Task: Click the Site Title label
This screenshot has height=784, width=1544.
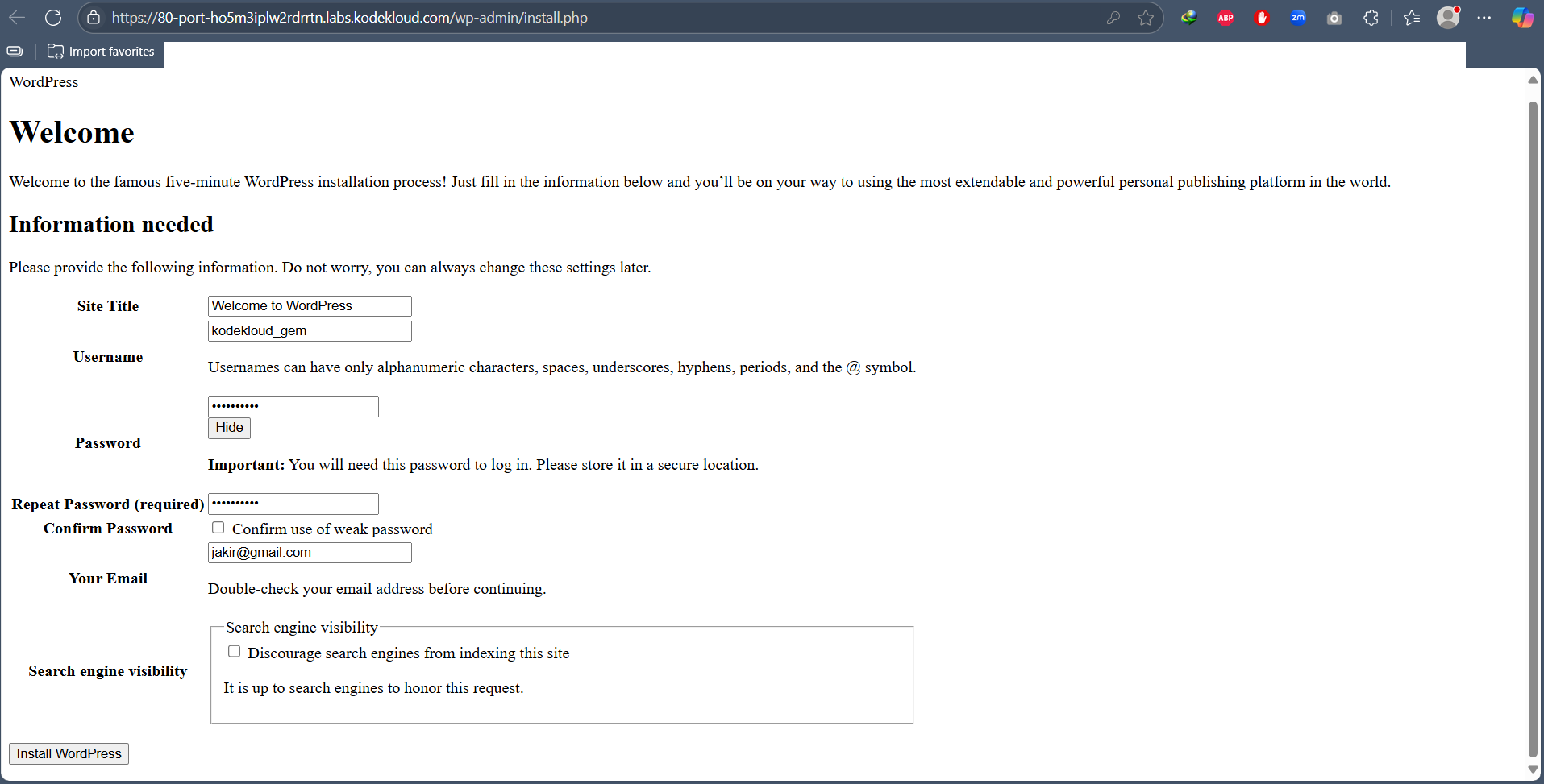Action: point(108,306)
